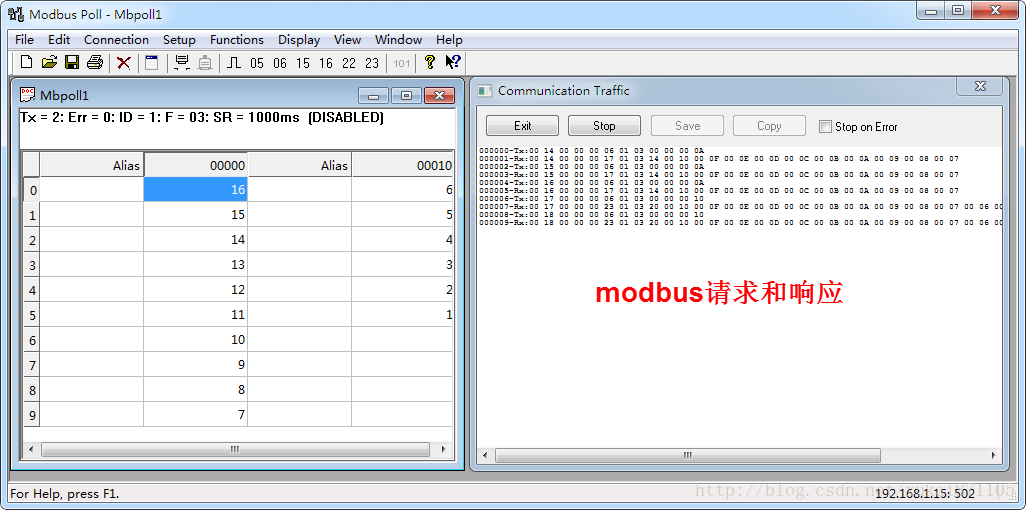1026x510 pixels.
Task: Open the Edit menu
Action: (59, 39)
